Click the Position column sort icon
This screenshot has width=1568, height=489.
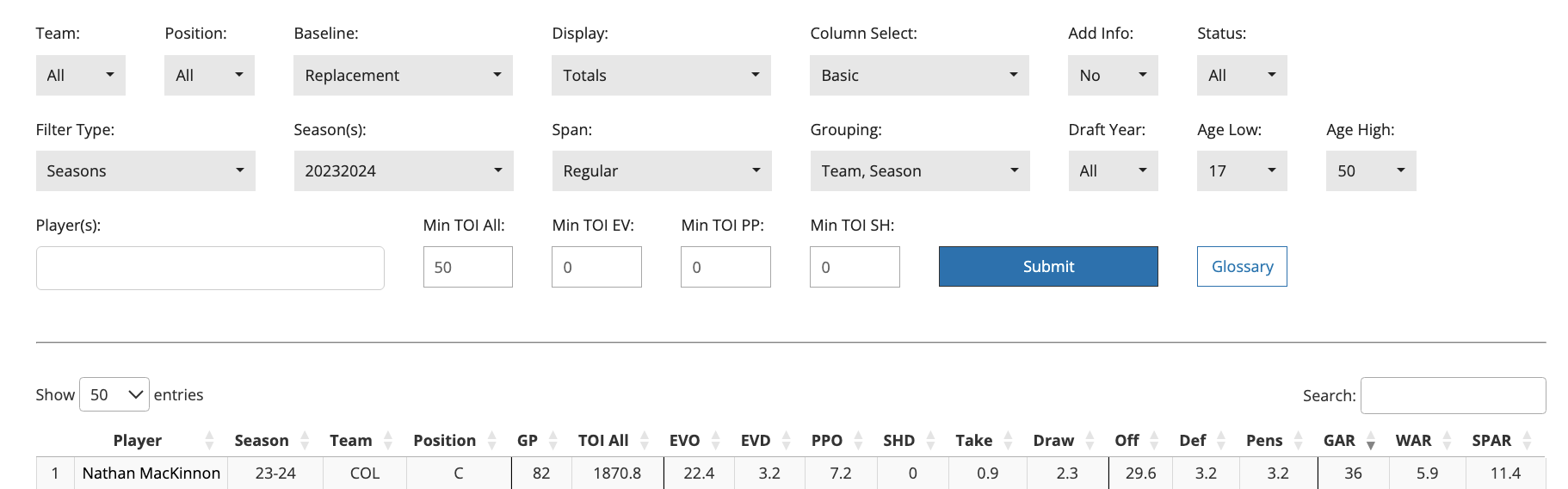point(491,441)
